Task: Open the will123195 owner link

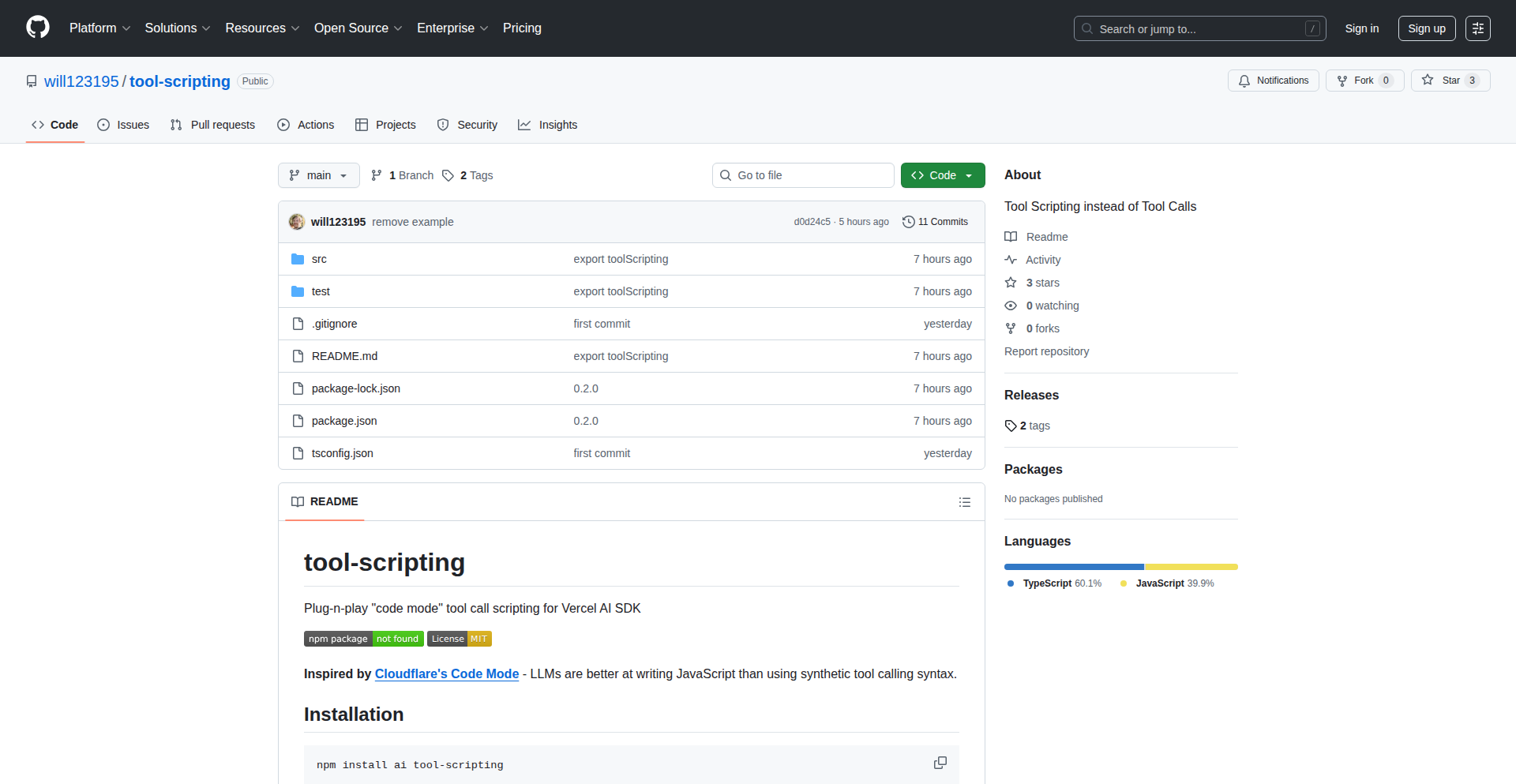Action: [x=81, y=81]
